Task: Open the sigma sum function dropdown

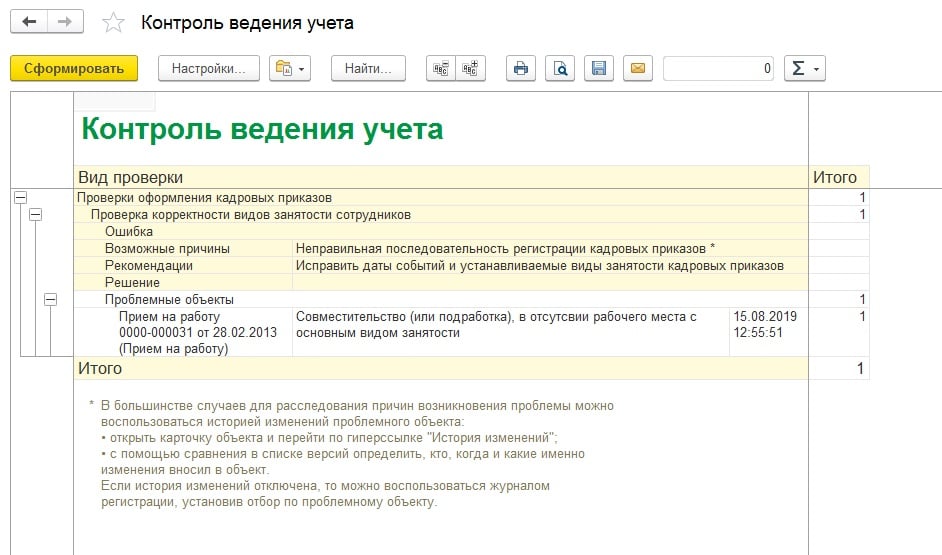Action: [805, 68]
